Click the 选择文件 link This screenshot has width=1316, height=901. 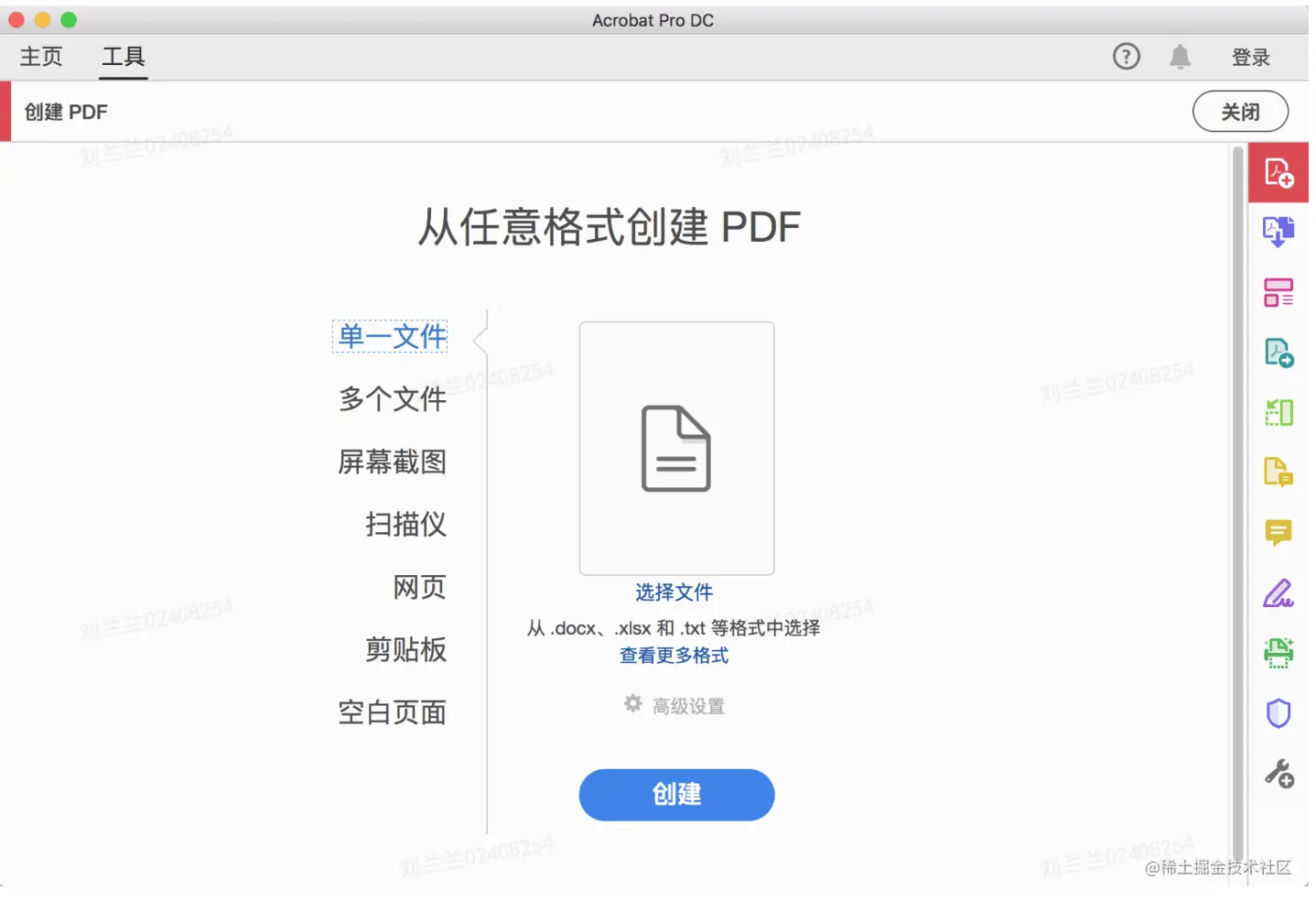tap(674, 592)
